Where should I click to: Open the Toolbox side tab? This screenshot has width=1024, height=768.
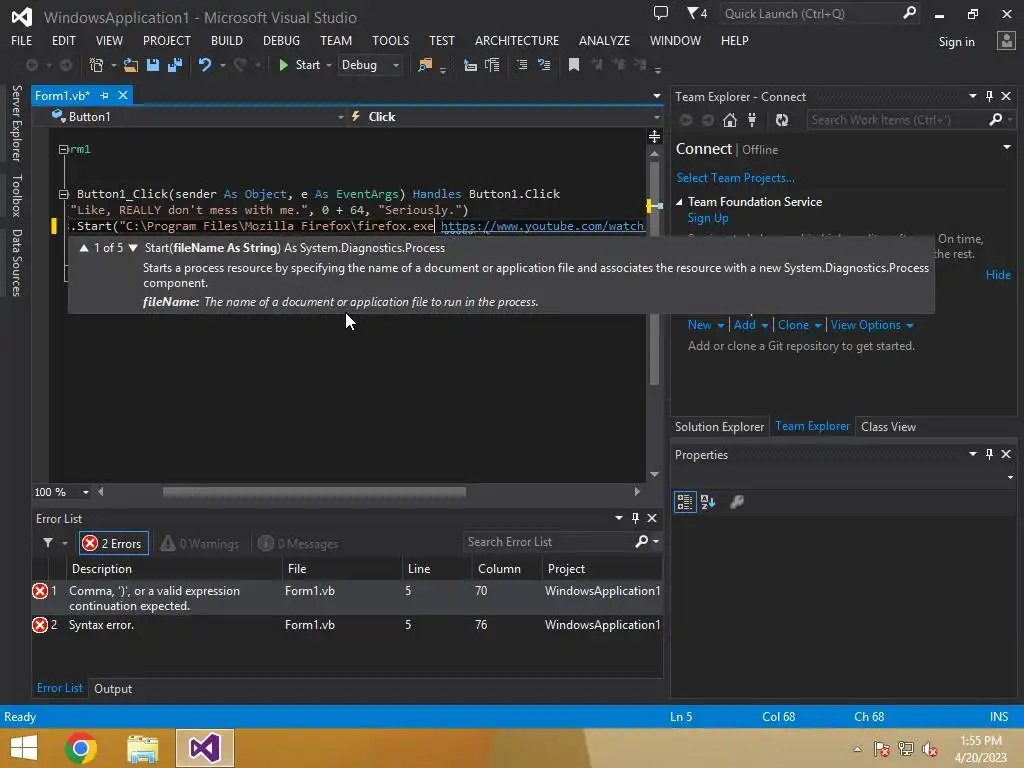16,195
